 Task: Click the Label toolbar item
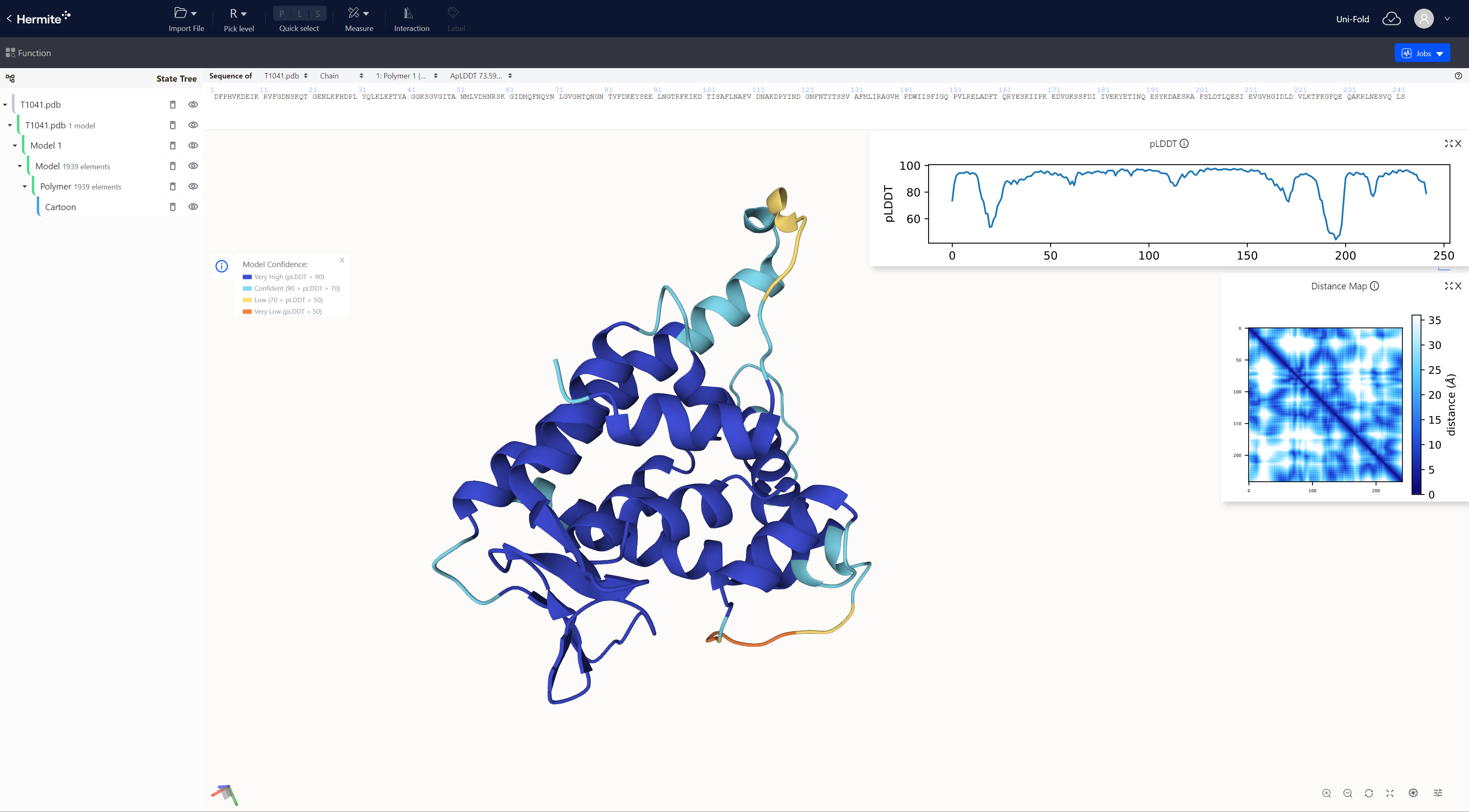click(456, 19)
